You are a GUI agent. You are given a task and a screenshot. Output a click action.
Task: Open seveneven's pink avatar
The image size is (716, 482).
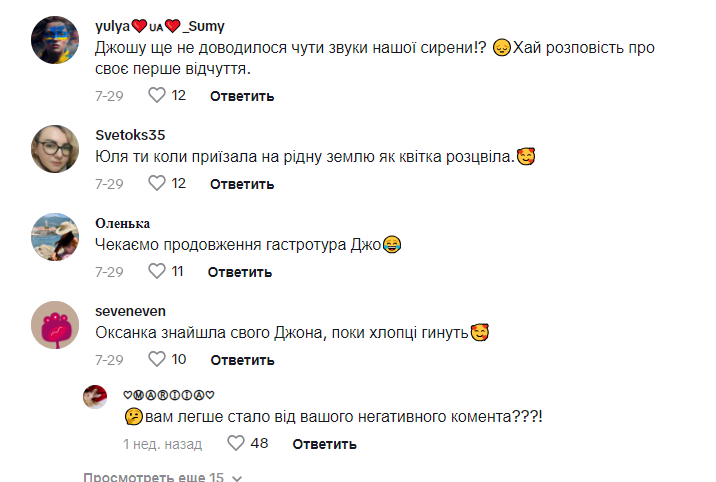tap(55, 325)
